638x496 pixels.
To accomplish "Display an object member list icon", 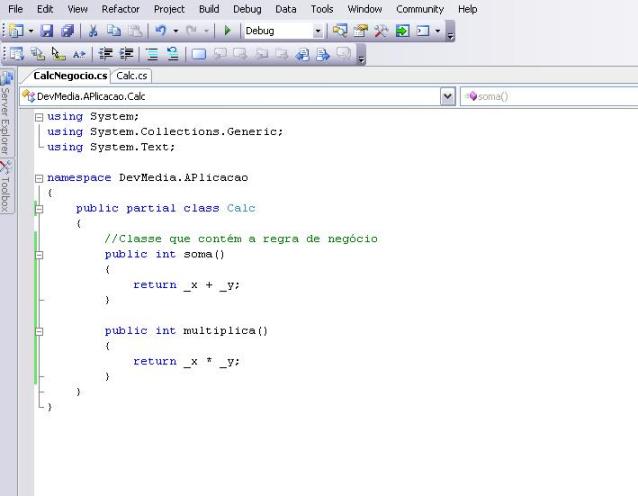I will (x=16, y=54).
